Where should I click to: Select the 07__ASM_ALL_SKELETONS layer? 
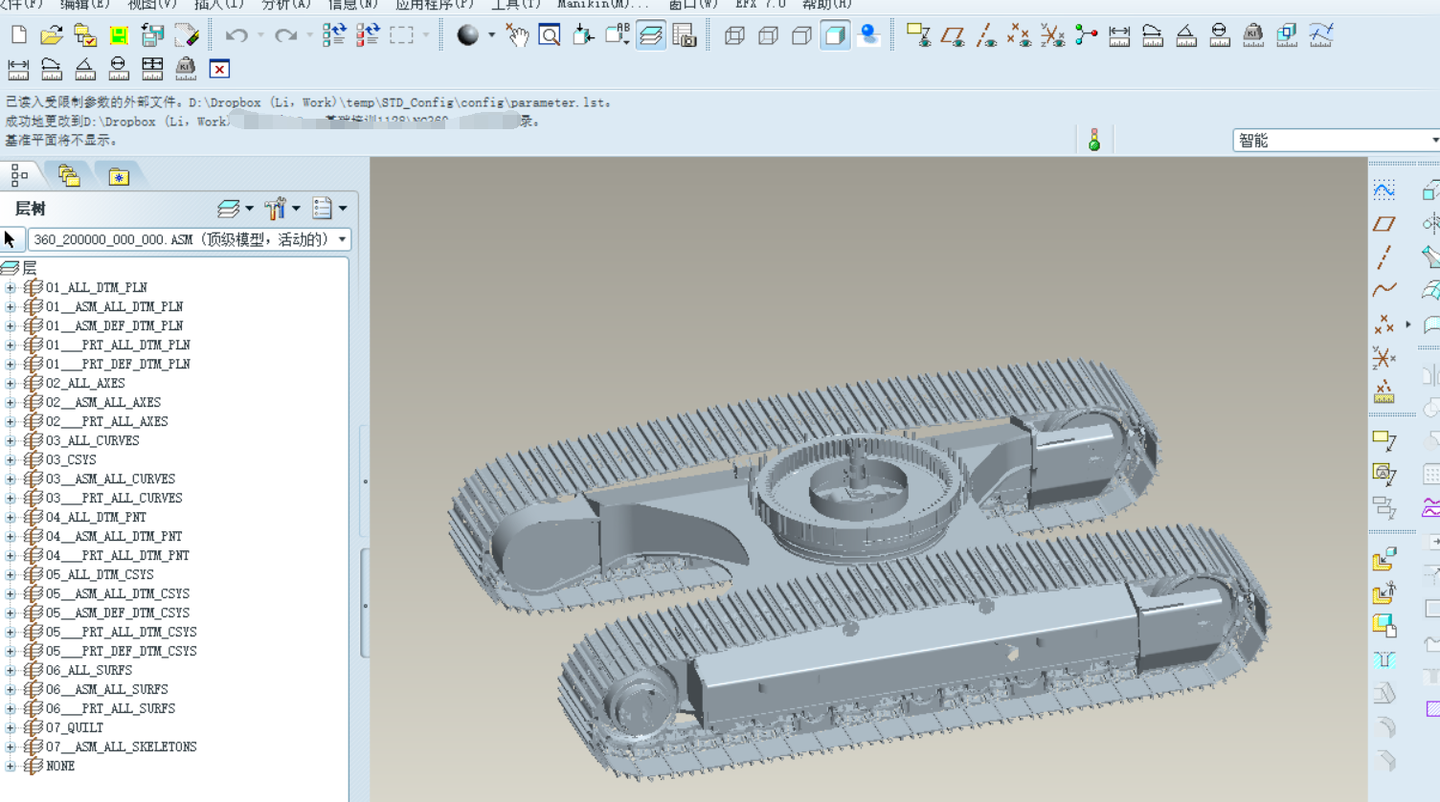(x=121, y=747)
